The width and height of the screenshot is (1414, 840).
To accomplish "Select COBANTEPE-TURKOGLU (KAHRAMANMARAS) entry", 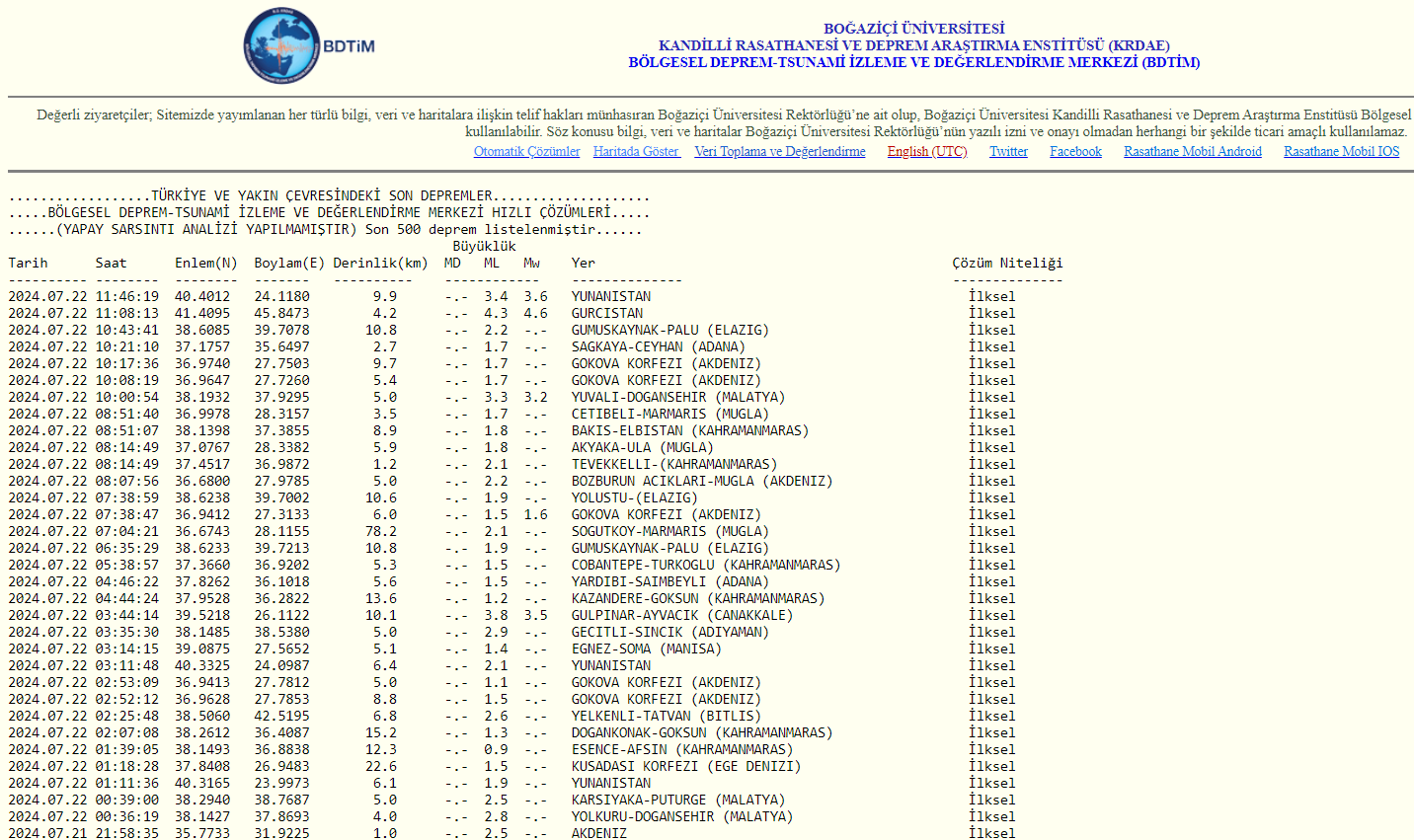I will (706, 565).
